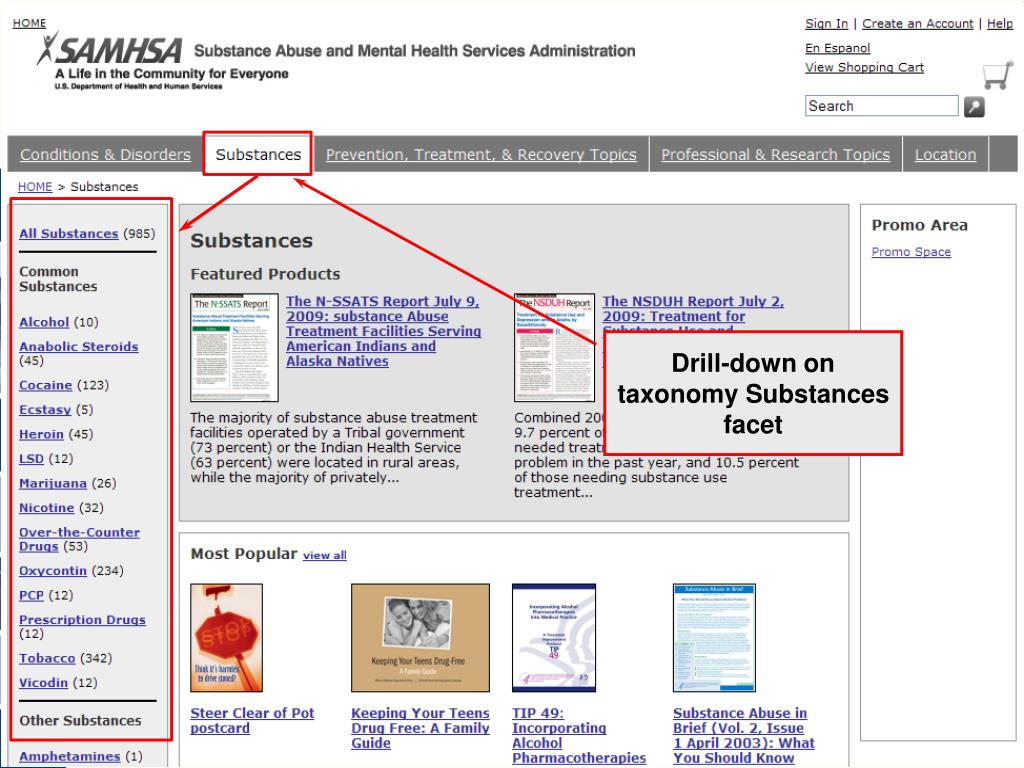The height and width of the screenshot is (768, 1024).
Task: Click Create an Account link
Action: point(918,24)
